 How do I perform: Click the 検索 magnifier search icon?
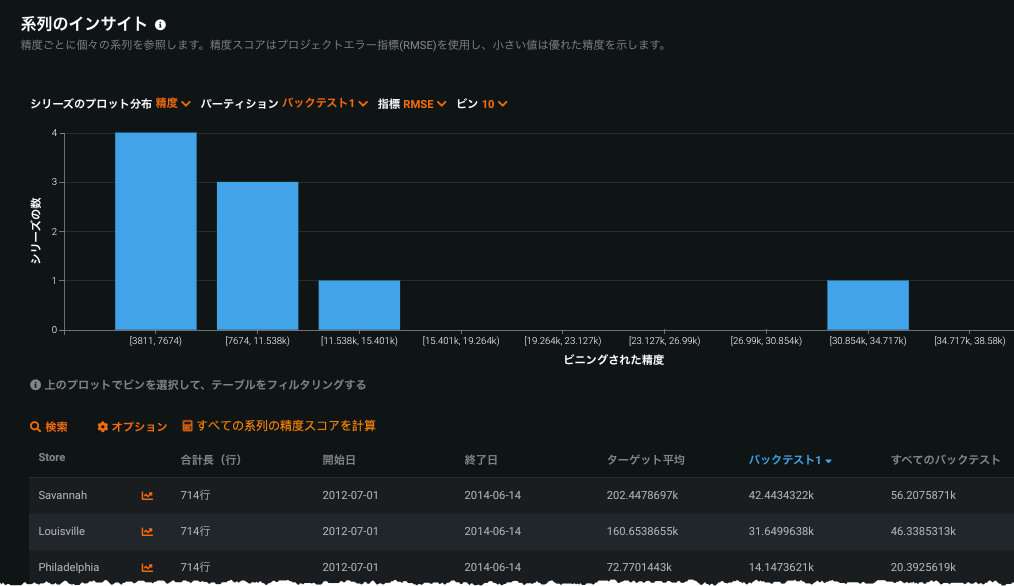(x=36, y=427)
